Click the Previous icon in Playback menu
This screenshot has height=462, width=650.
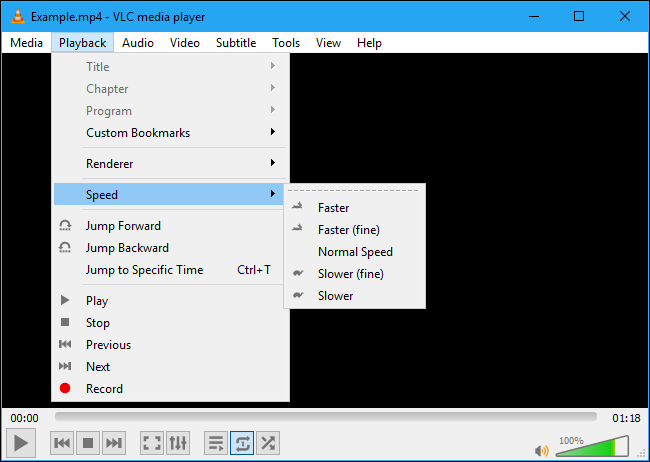click(65, 344)
